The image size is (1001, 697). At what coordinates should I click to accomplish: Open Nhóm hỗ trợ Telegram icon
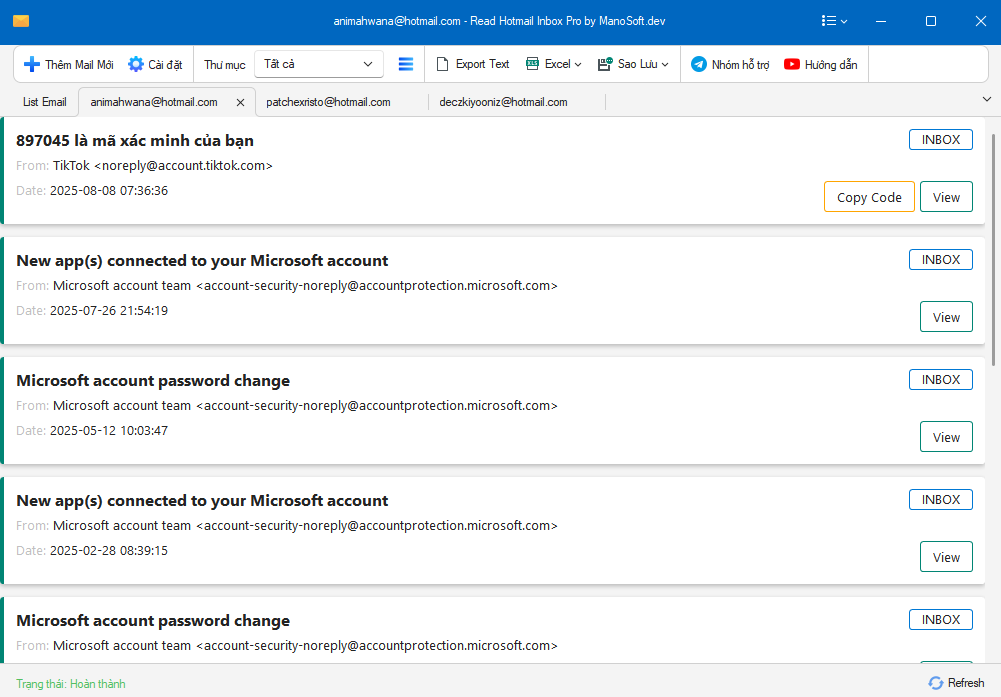pyautogui.click(x=699, y=64)
